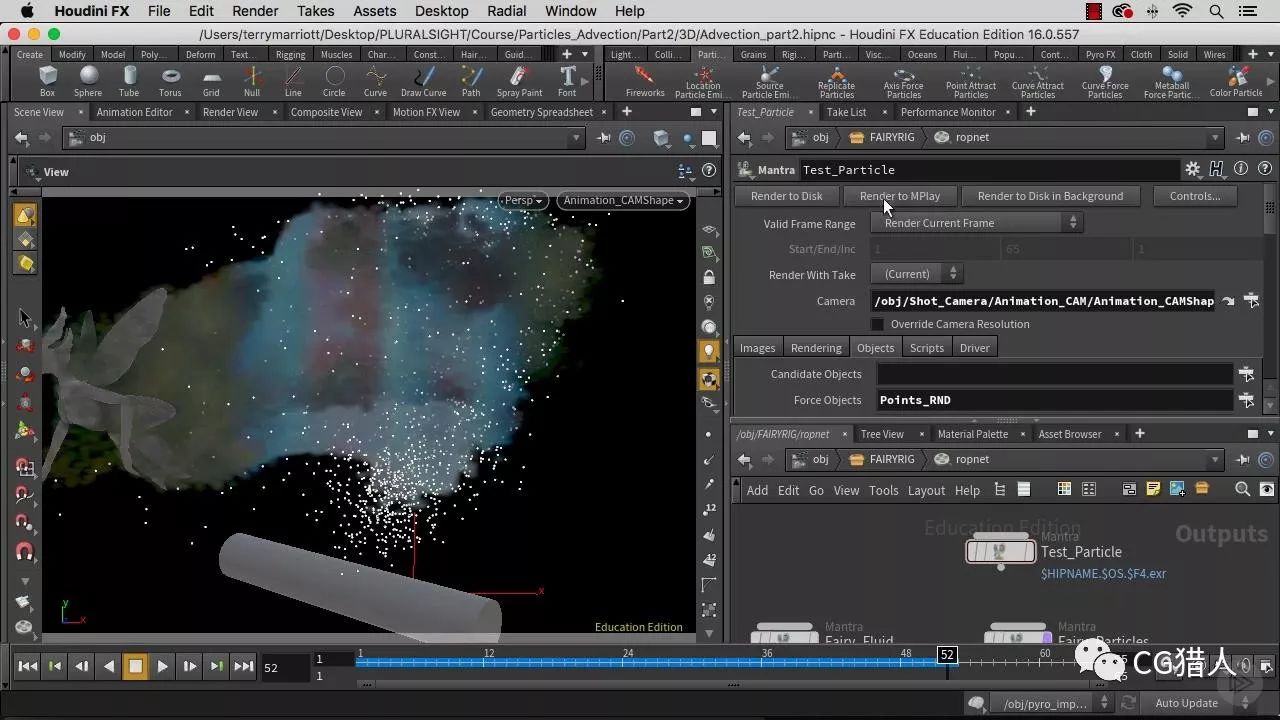
Task: Select the Font shelf tool
Action: 567,82
